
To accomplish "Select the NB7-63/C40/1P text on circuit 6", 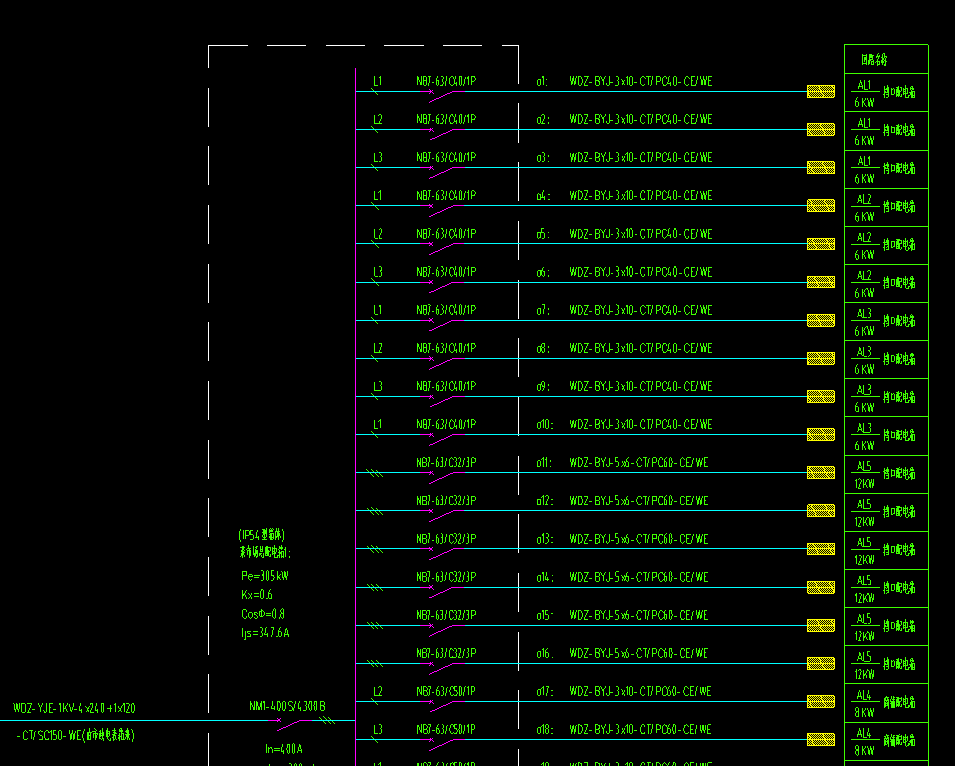I will [x=446, y=272].
